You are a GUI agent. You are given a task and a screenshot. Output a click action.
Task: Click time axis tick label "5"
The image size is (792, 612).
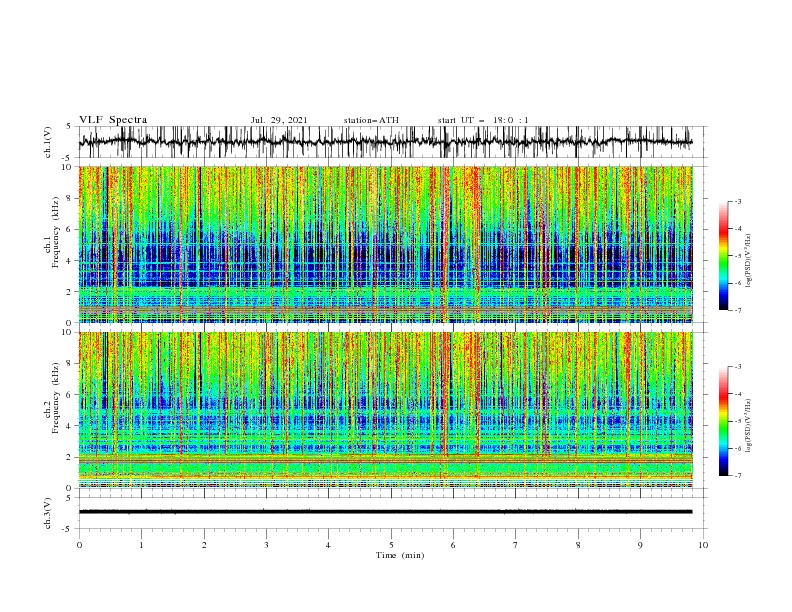click(x=391, y=545)
